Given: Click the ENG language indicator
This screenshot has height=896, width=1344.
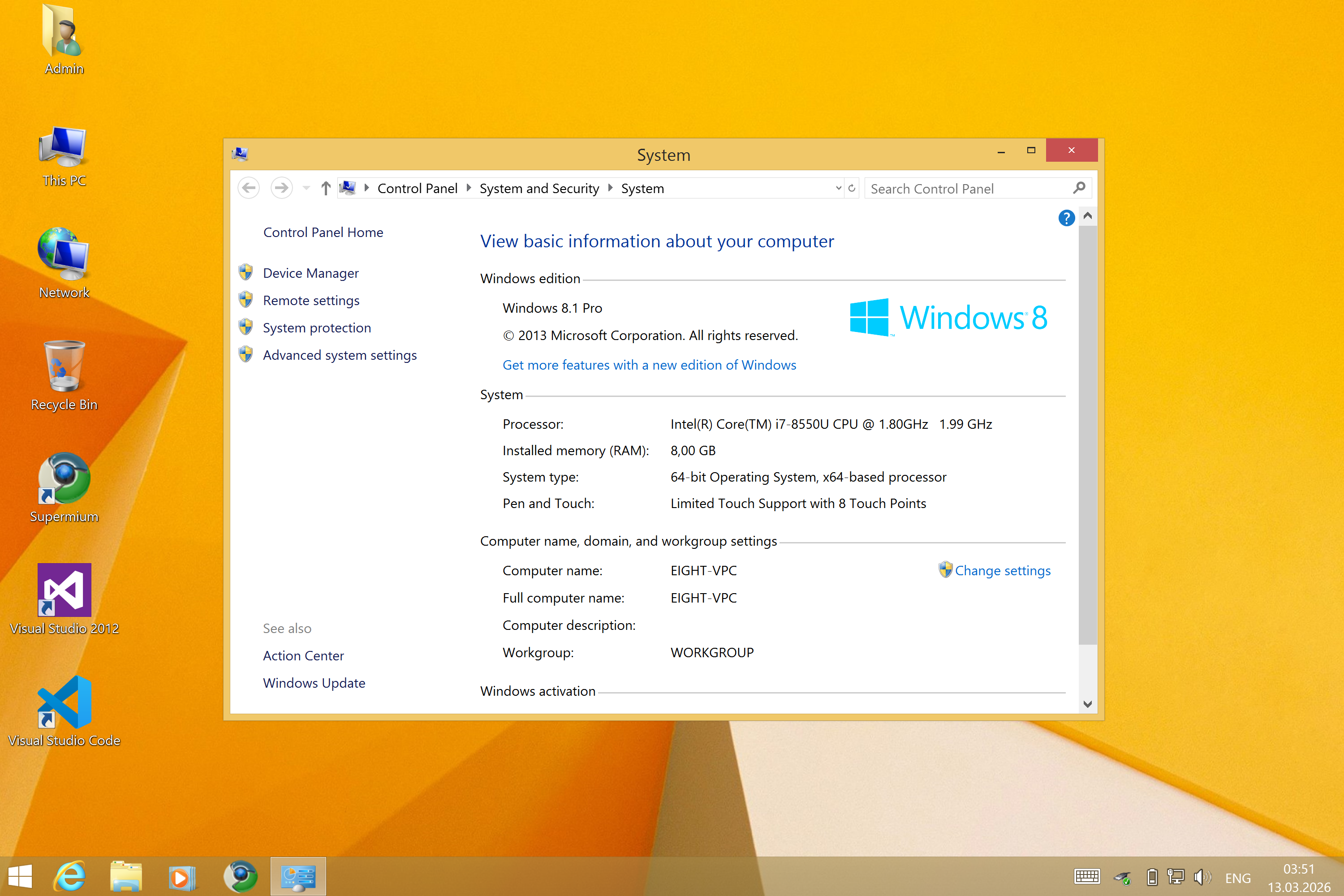Looking at the screenshot, I should [x=1238, y=878].
